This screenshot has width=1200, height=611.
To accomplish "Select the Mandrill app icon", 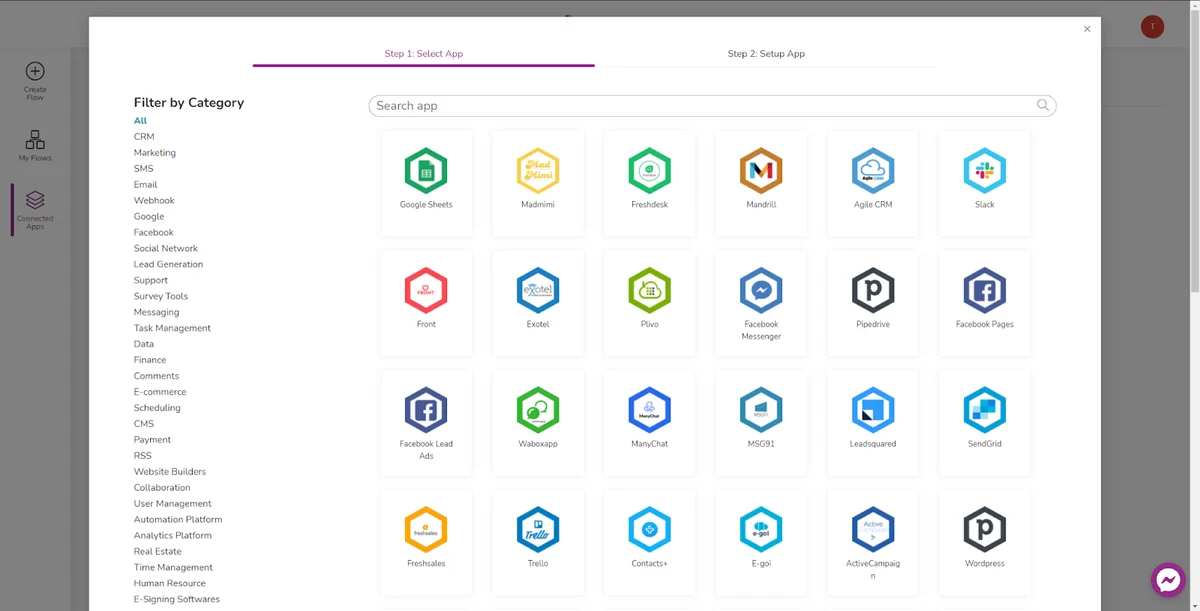I will pyautogui.click(x=761, y=171).
